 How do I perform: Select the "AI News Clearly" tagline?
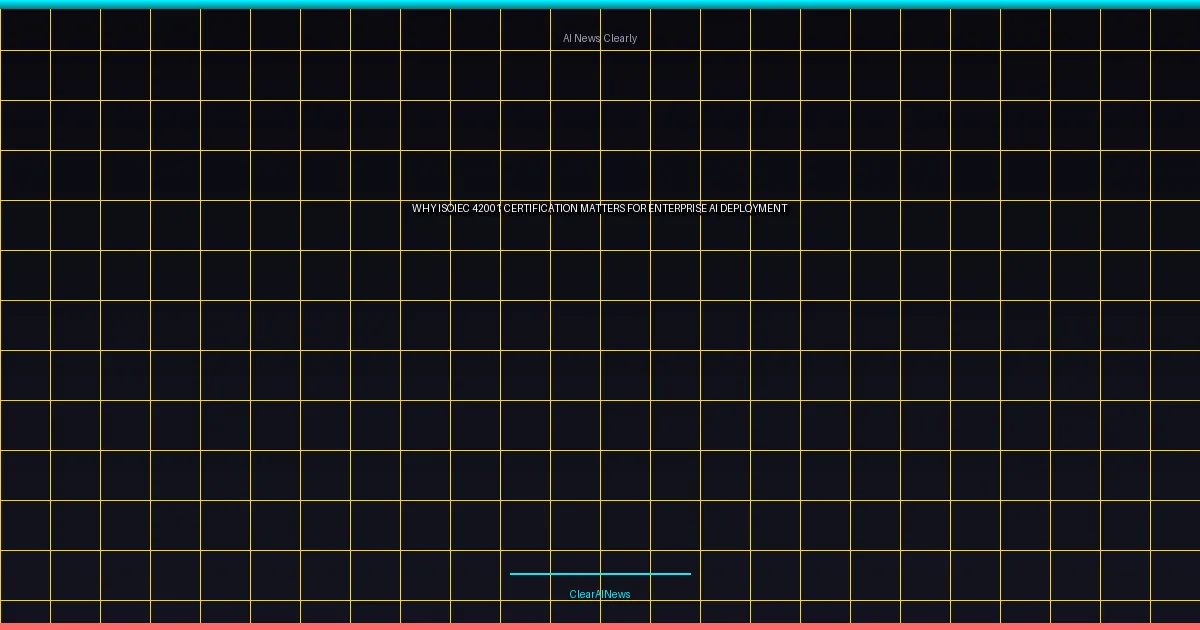(600, 38)
